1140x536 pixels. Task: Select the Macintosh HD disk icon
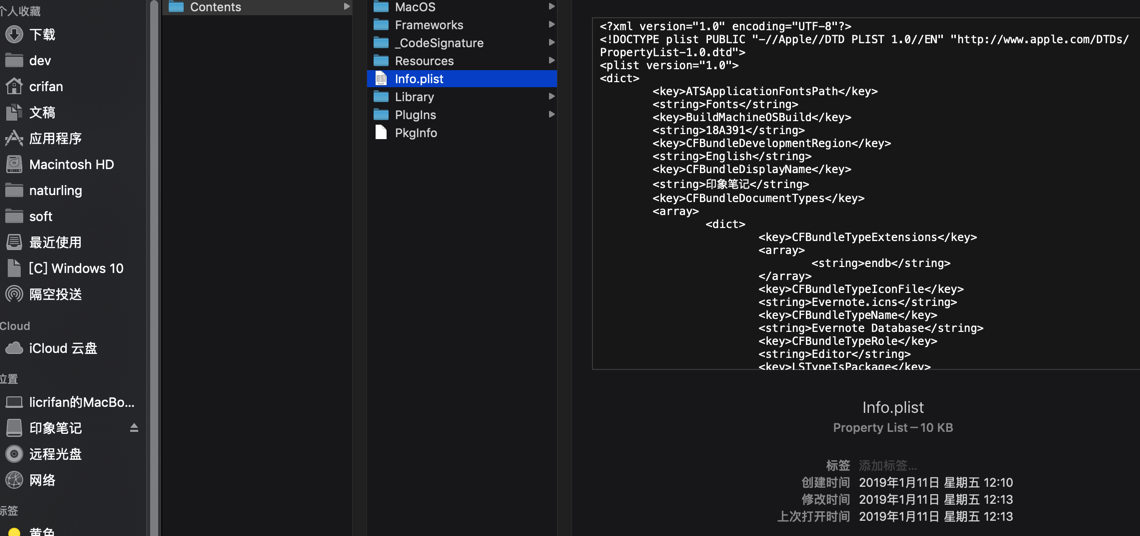point(14,164)
